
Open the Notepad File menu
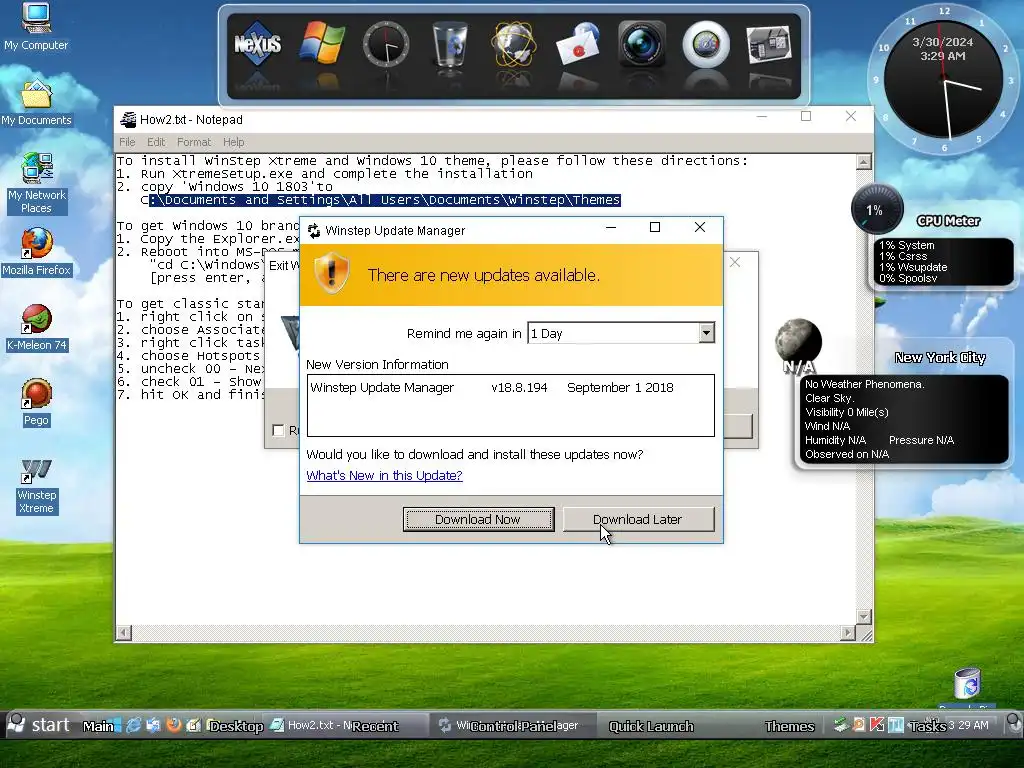coord(127,142)
